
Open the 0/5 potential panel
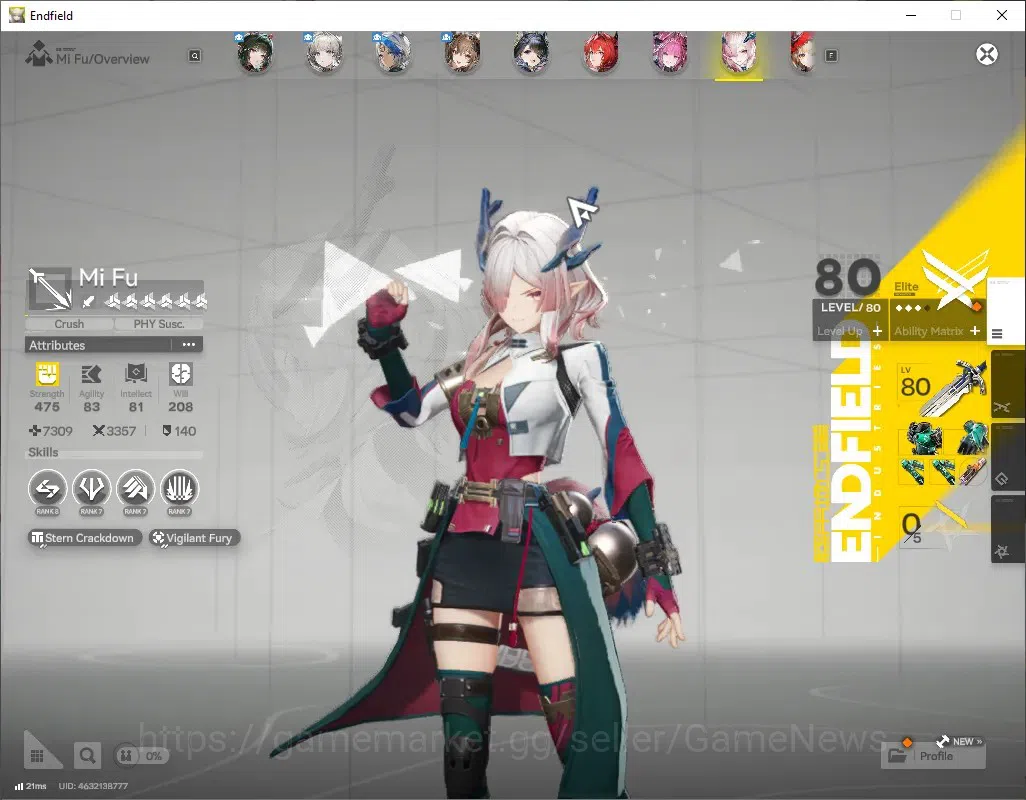(932, 527)
